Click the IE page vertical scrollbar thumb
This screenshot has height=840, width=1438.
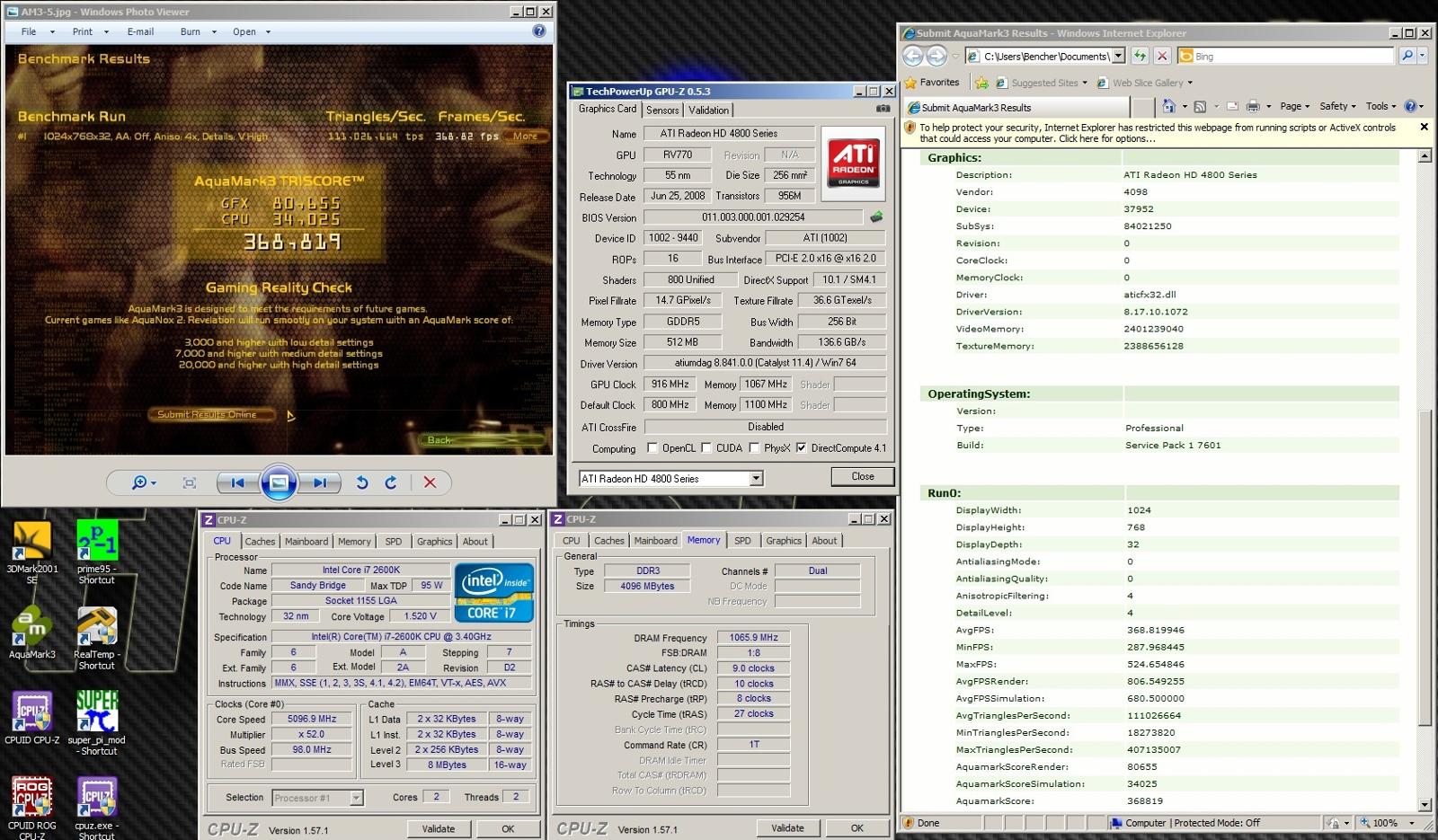(1424, 568)
